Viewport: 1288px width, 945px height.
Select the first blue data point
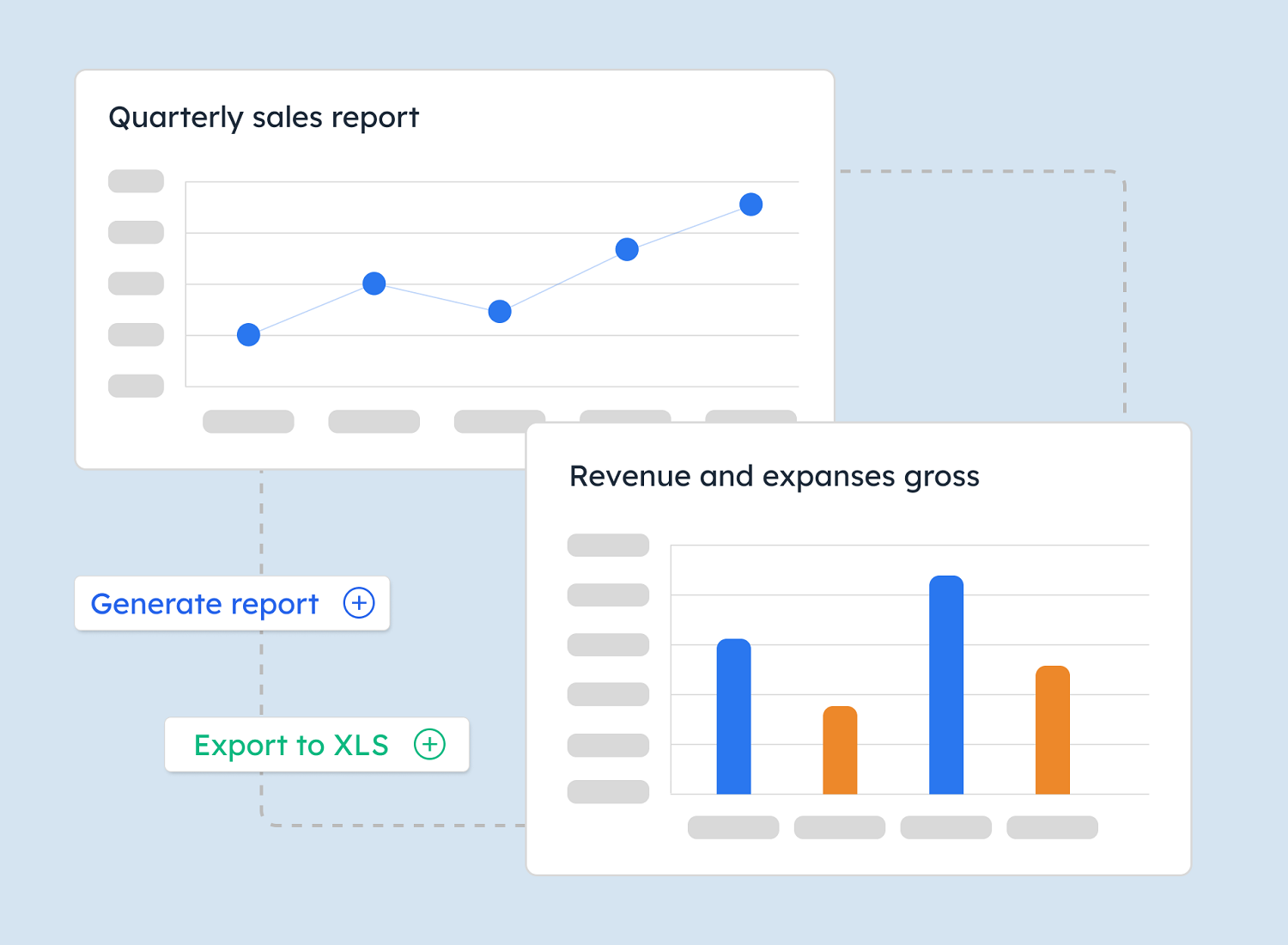[248, 334]
